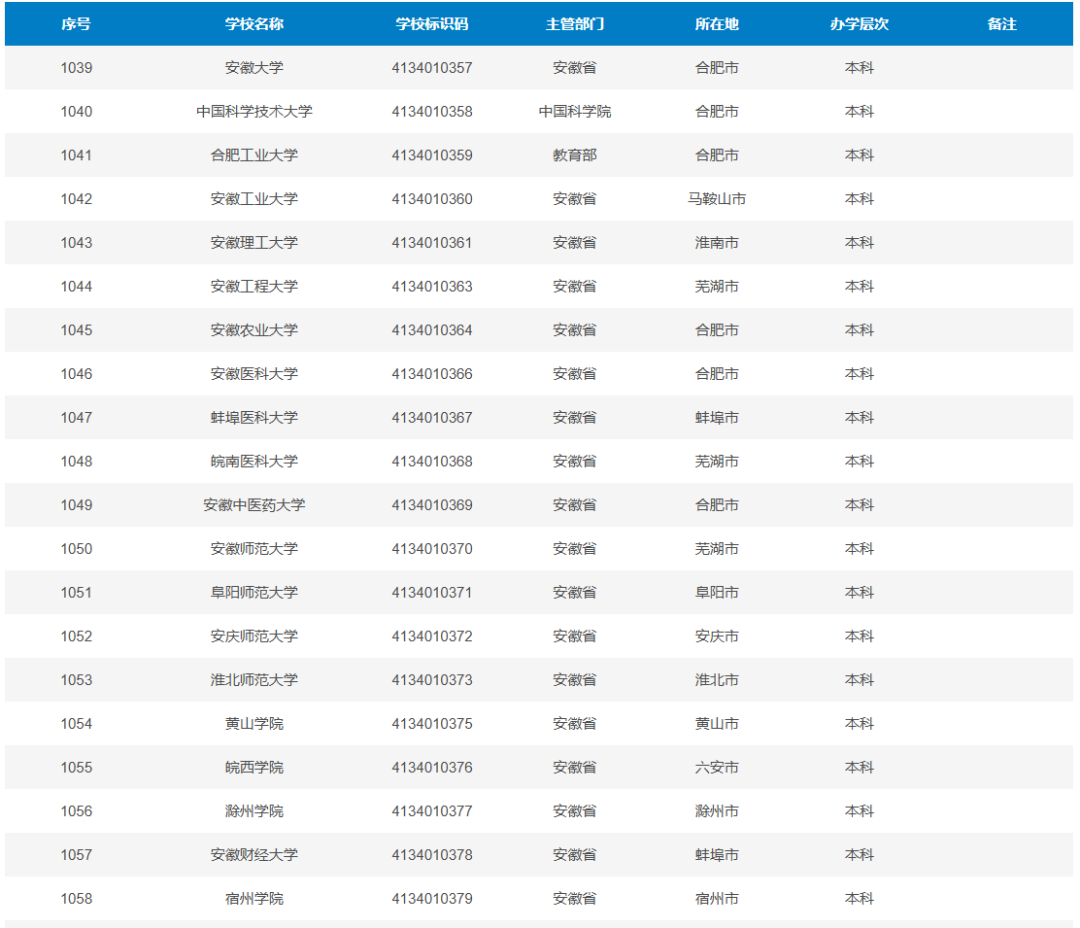
Task: Click the code 4134010378
Action: tap(432, 855)
